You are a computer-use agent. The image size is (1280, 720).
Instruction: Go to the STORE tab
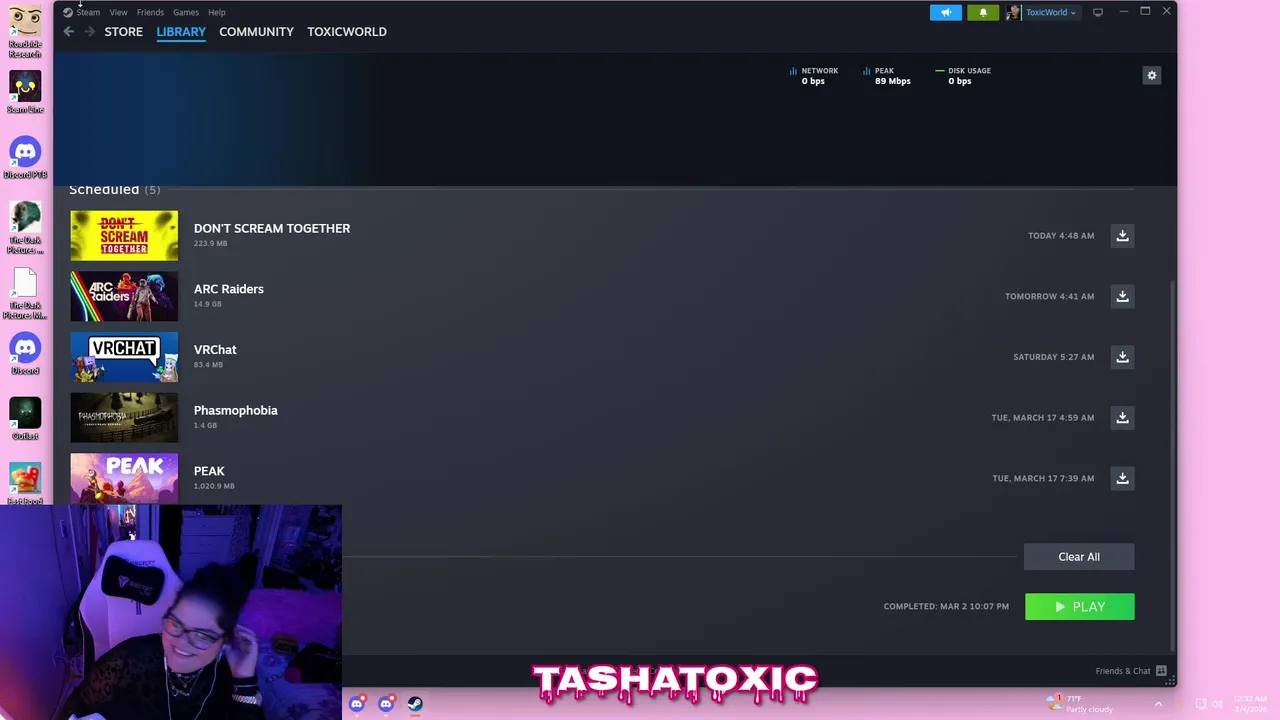coord(124,32)
